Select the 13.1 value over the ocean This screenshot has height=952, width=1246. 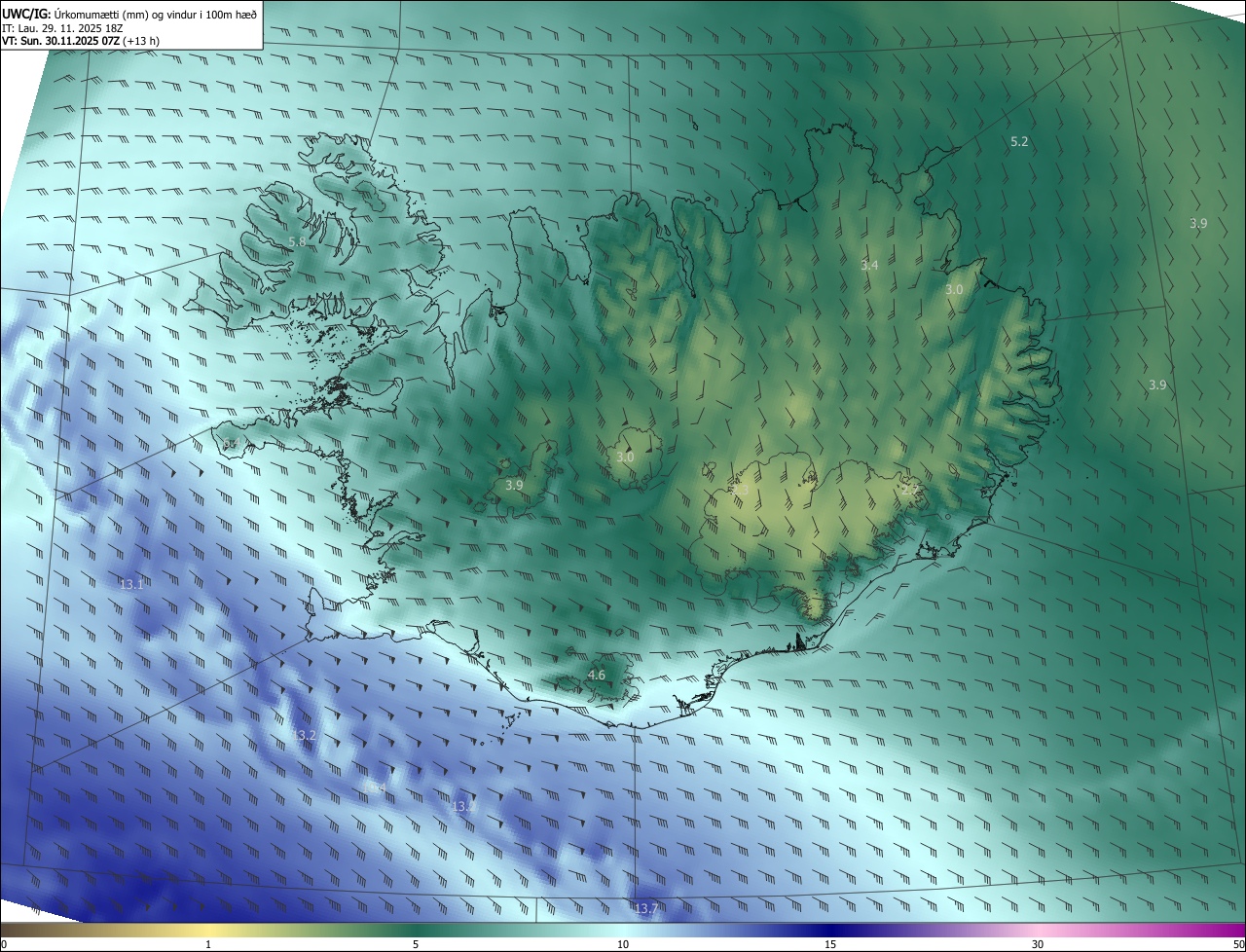131,584
